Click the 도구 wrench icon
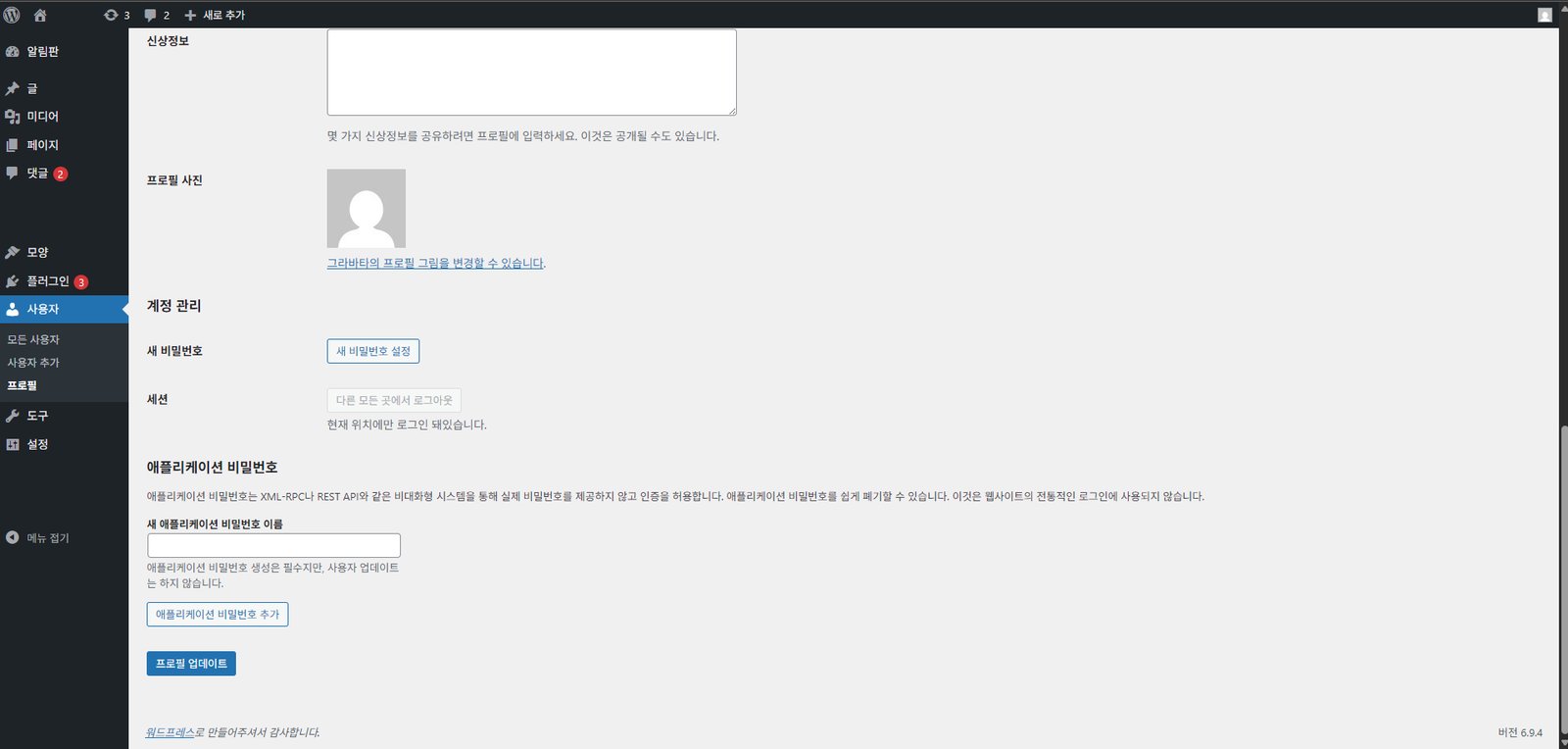1568x749 pixels. coord(13,416)
